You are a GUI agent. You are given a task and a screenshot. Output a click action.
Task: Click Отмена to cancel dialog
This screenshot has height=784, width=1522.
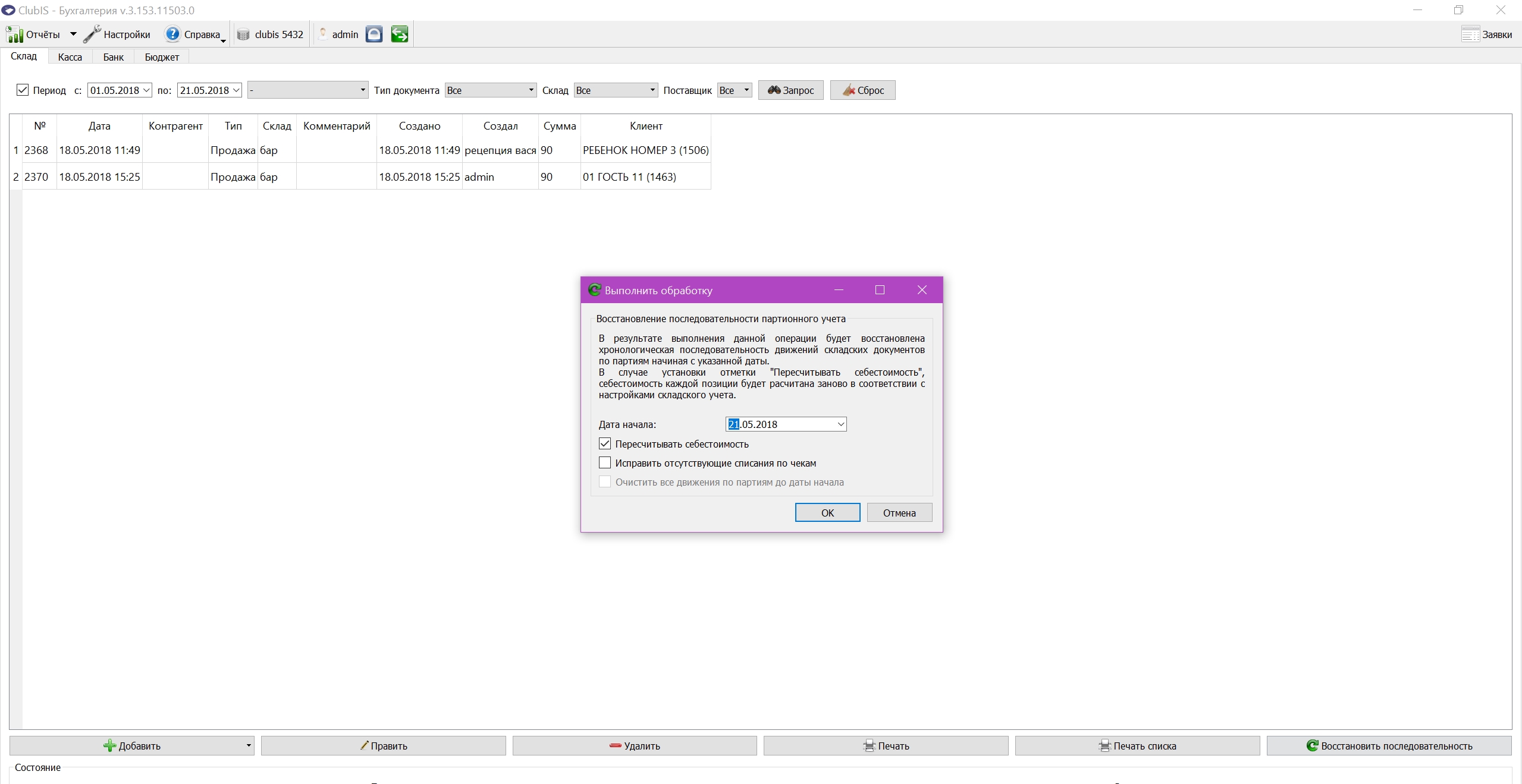click(x=899, y=513)
